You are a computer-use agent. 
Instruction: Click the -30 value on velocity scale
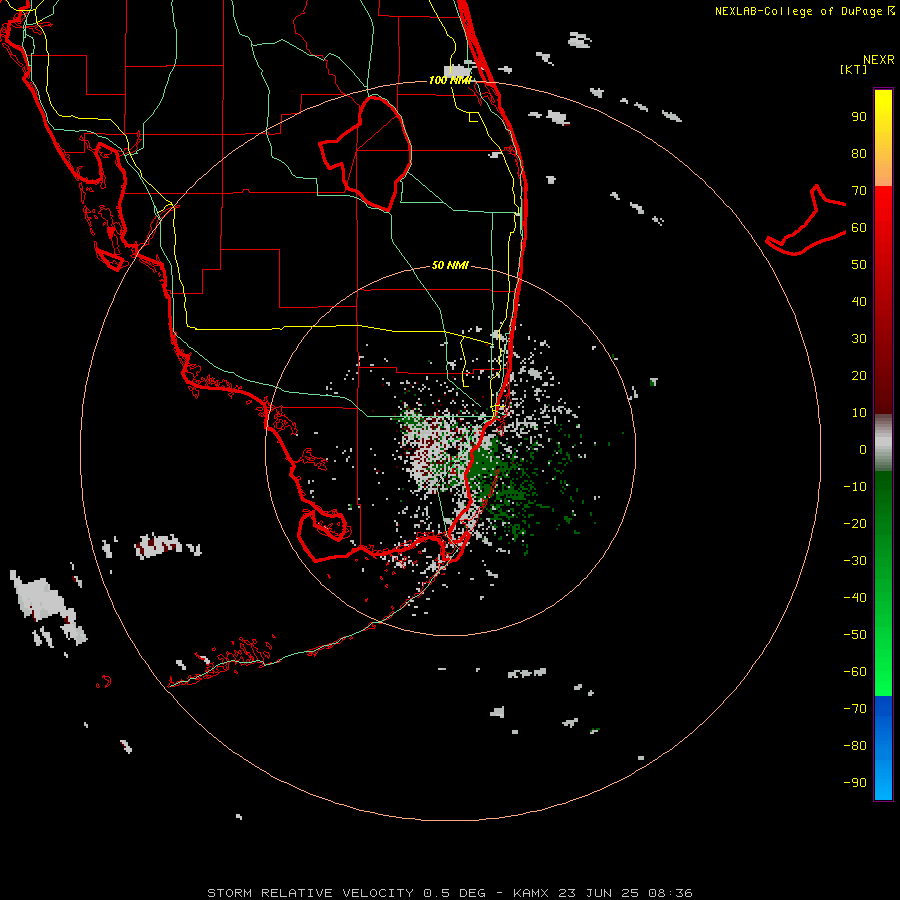855,561
